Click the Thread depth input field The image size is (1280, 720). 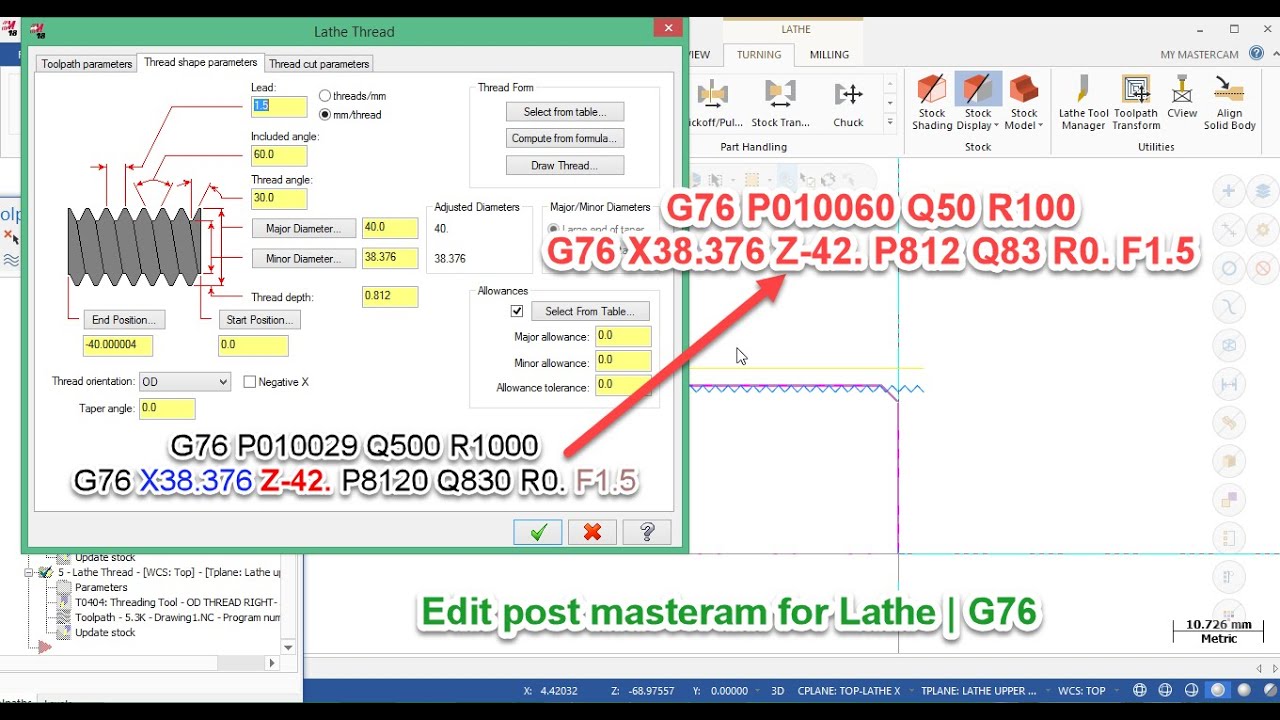coord(390,297)
